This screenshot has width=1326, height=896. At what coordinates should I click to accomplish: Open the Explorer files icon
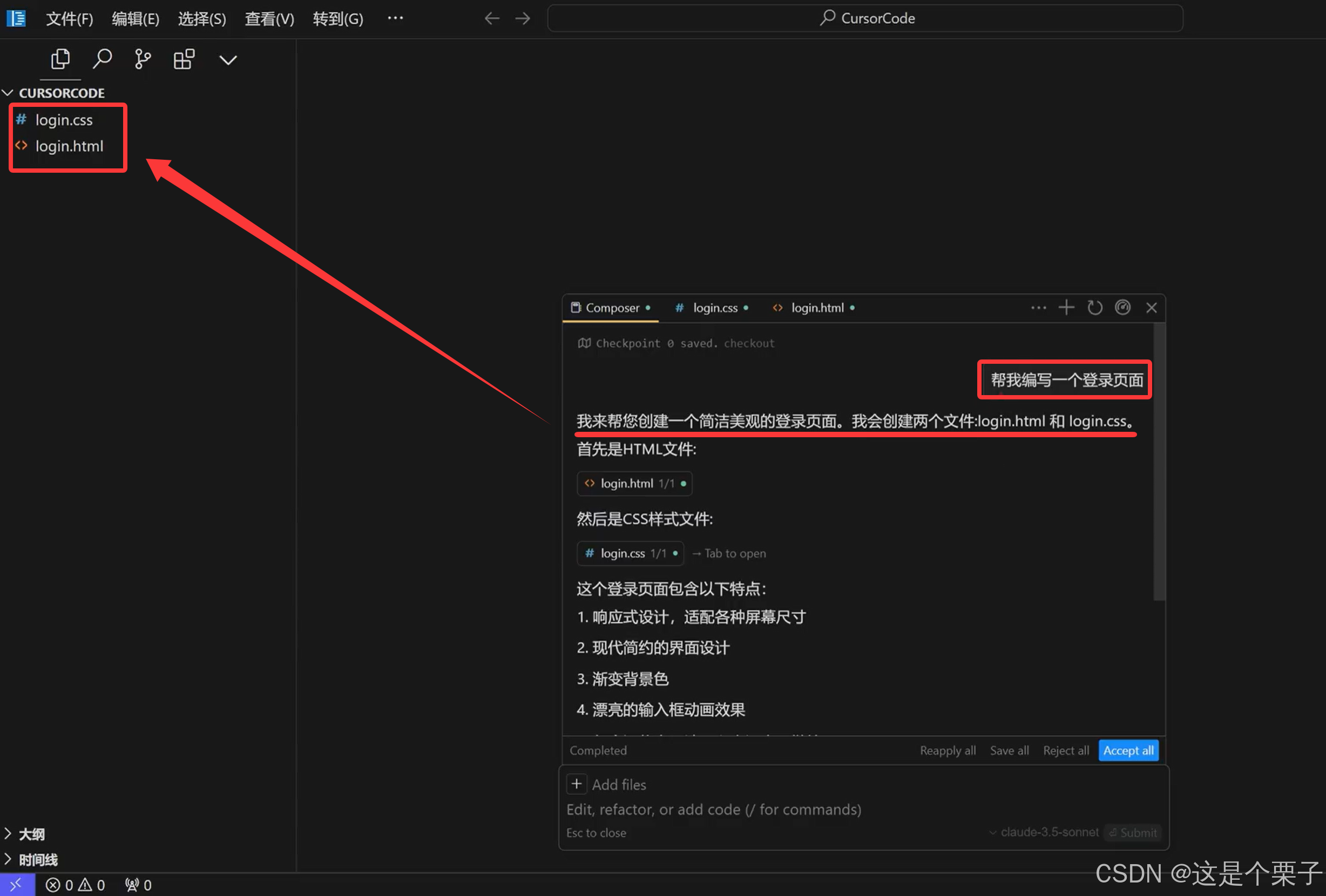(60, 59)
